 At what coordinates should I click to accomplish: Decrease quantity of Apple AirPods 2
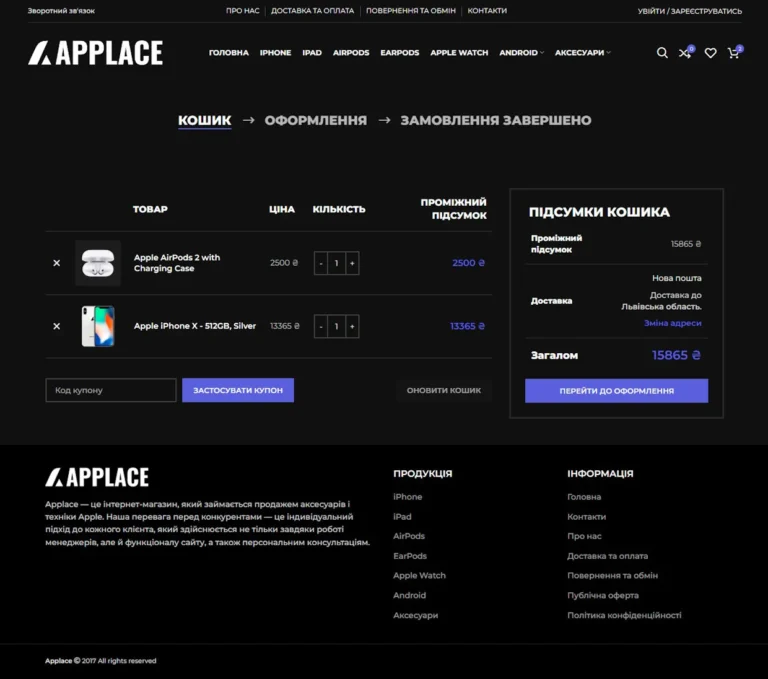321,263
